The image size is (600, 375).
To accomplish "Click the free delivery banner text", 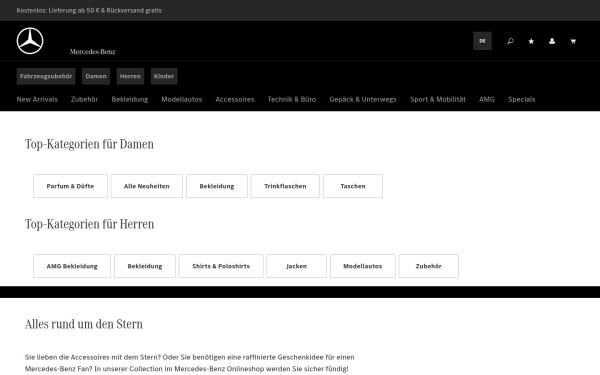I will (x=89, y=10).
